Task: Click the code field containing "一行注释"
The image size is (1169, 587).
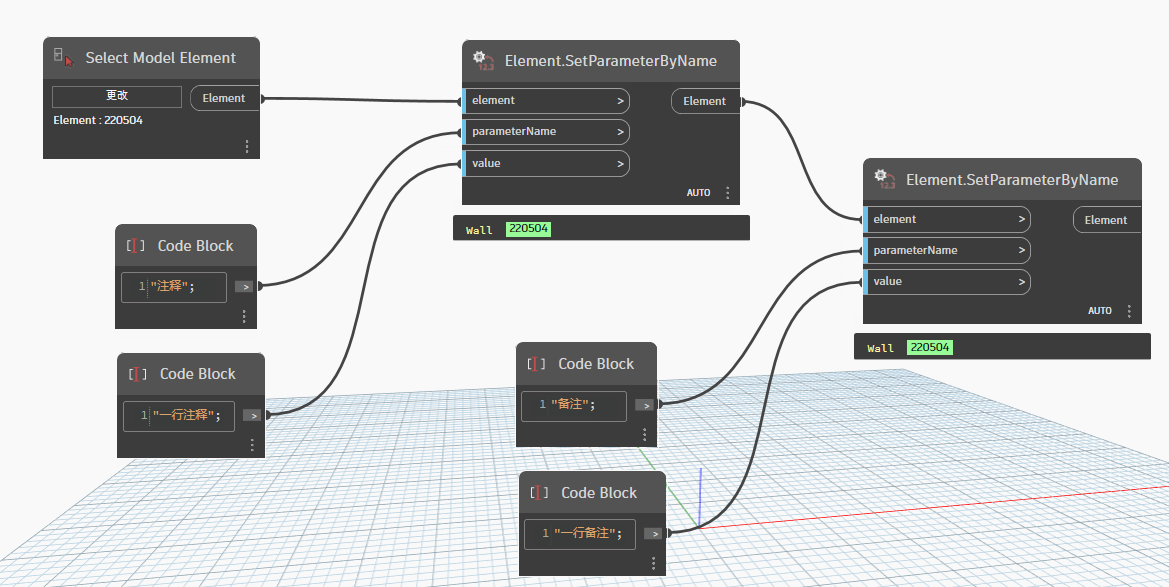Action: coord(179,415)
